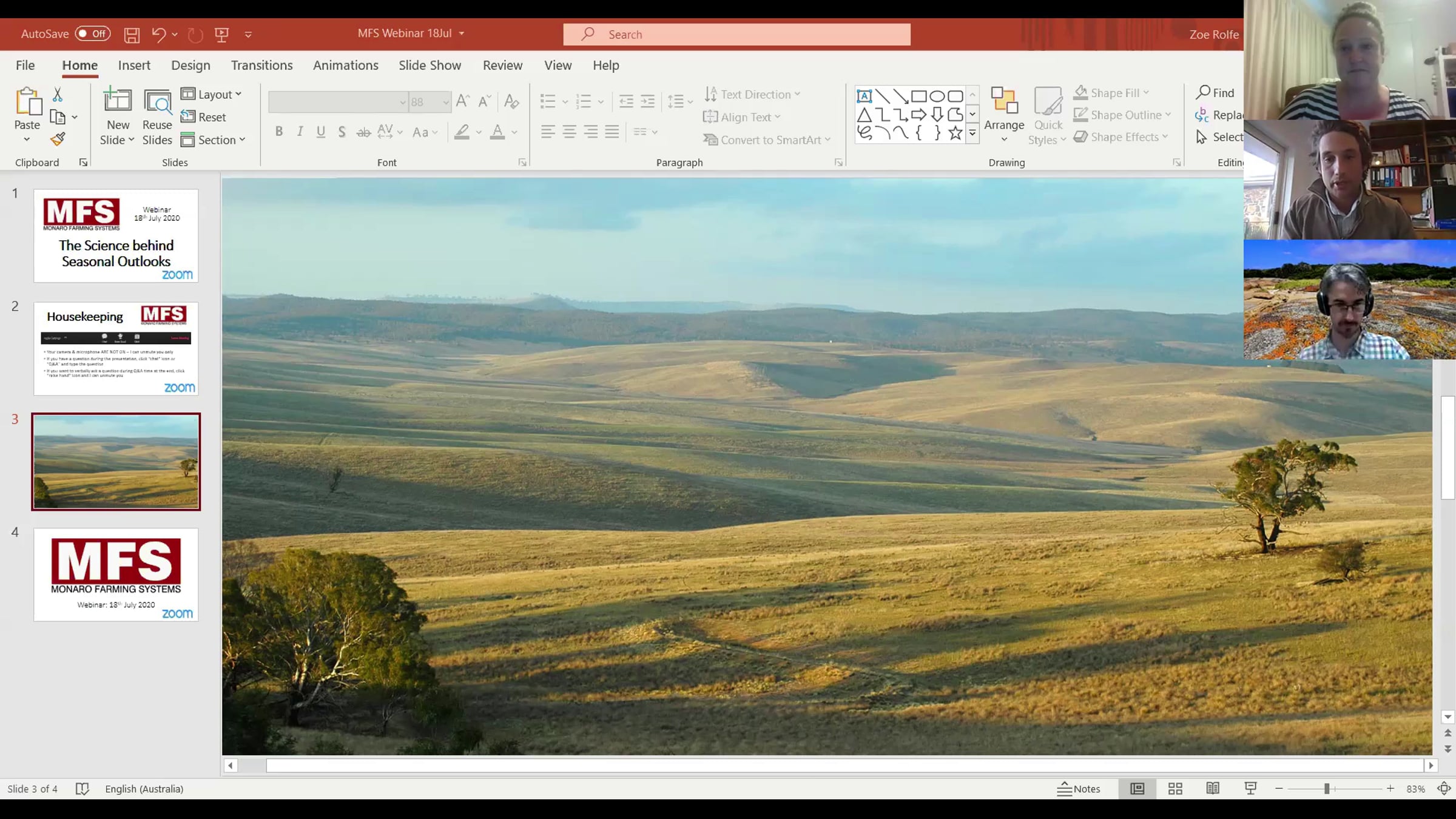Click the Reuse Slides icon
Image resolution: width=1456 pixels, height=819 pixels.
[x=157, y=102]
